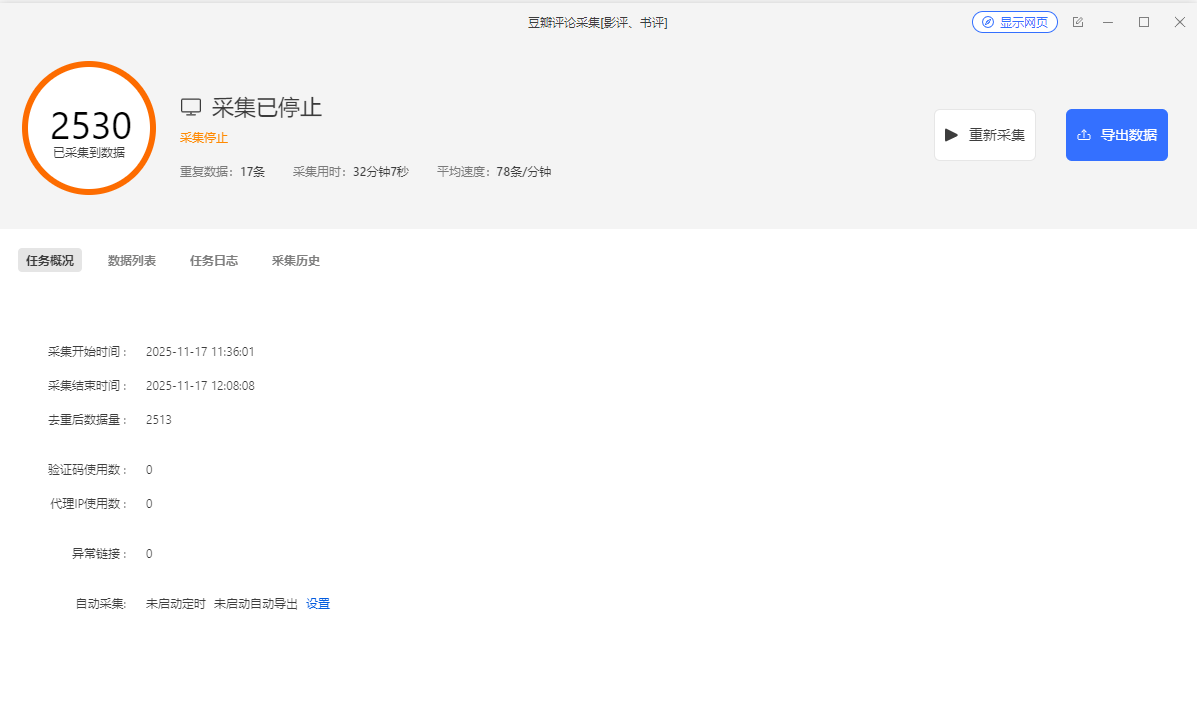Click the 验证码使用数 label
The image size is (1197, 719).
coord(88,469)
